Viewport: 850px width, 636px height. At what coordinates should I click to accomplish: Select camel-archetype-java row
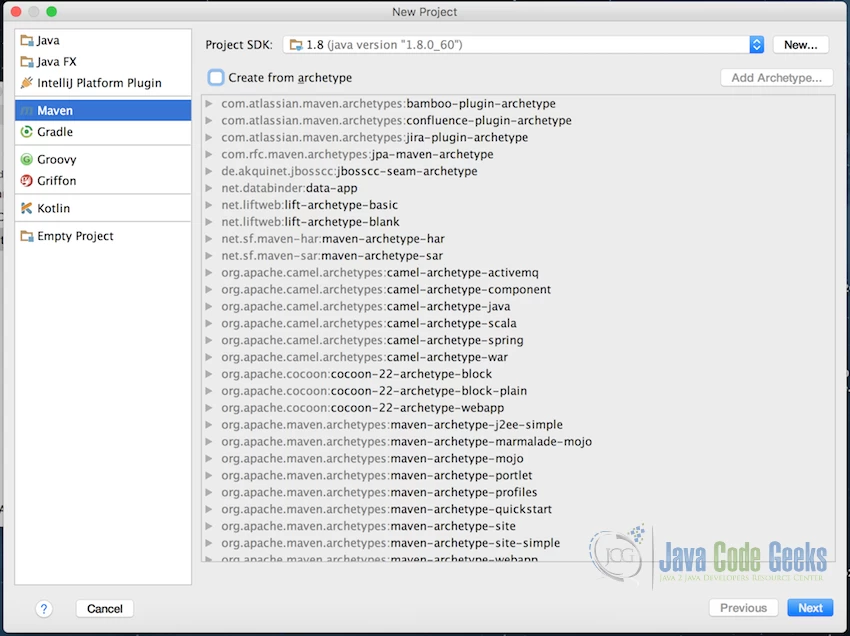click(x=518, y=306)
